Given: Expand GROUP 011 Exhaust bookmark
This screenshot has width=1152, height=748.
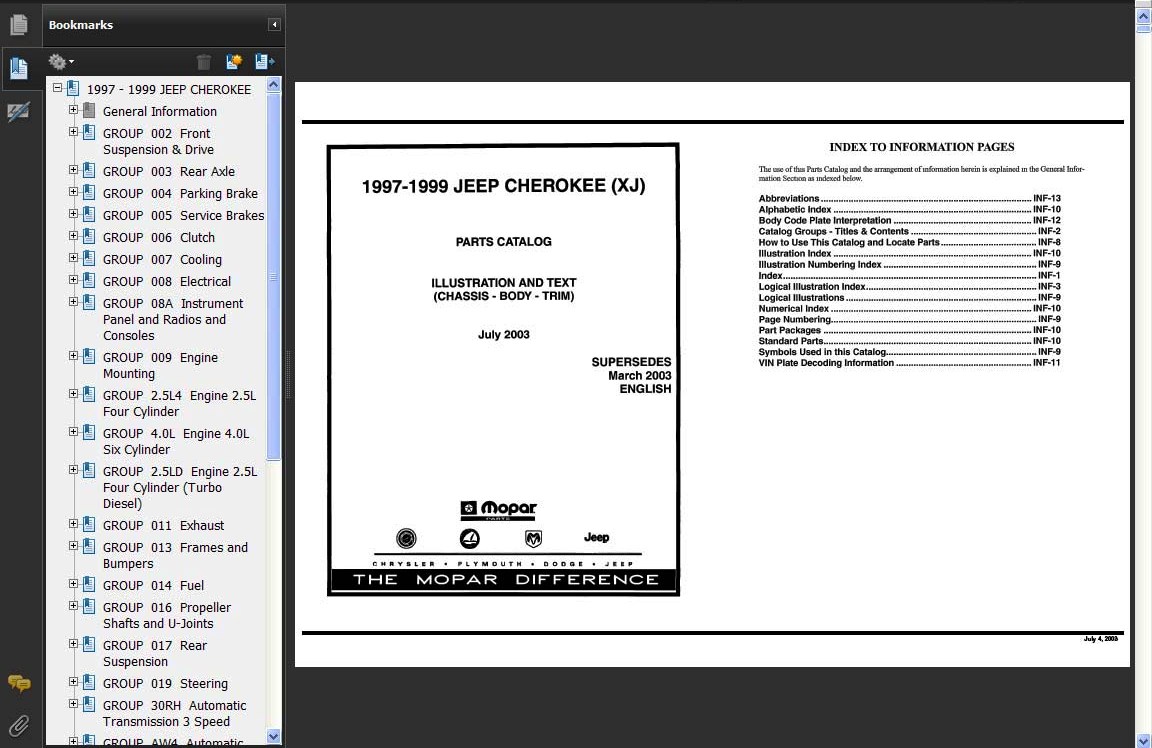Looking at the screenshot, I should [x=73, y=525].
